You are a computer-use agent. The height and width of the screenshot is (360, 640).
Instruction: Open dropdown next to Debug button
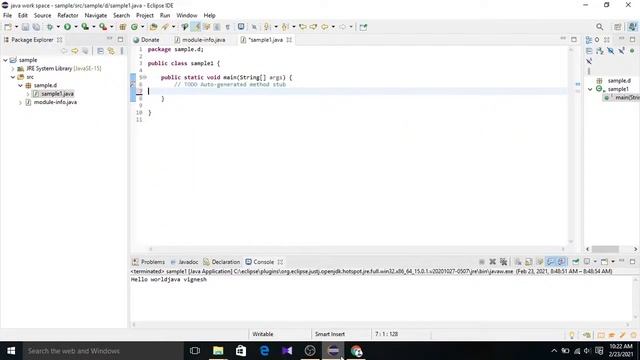click(x=58, y=27)
